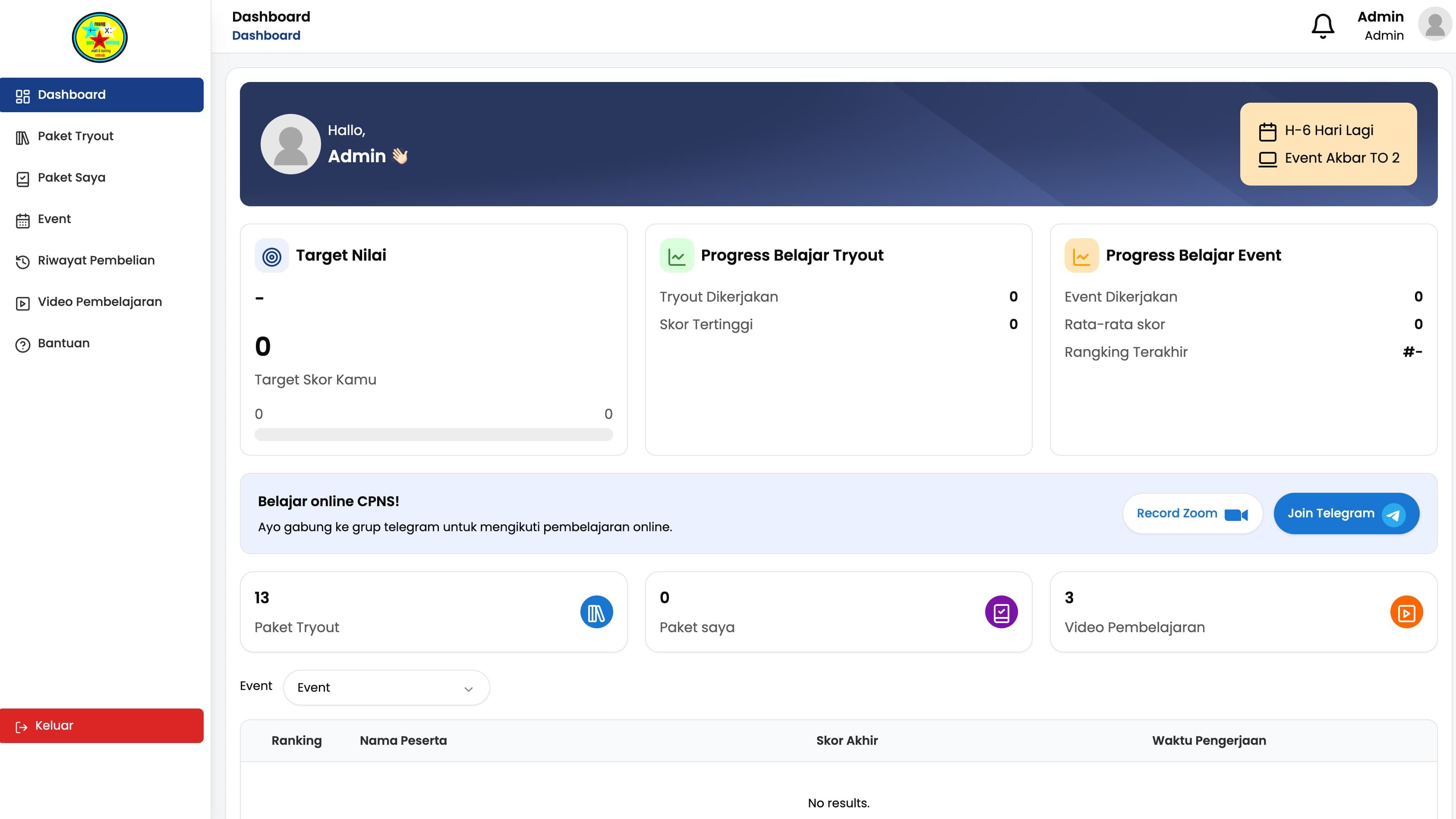Click the laptop icon beside Event Akbar TO 2

pyautogui.click(x=1267, y=159)
